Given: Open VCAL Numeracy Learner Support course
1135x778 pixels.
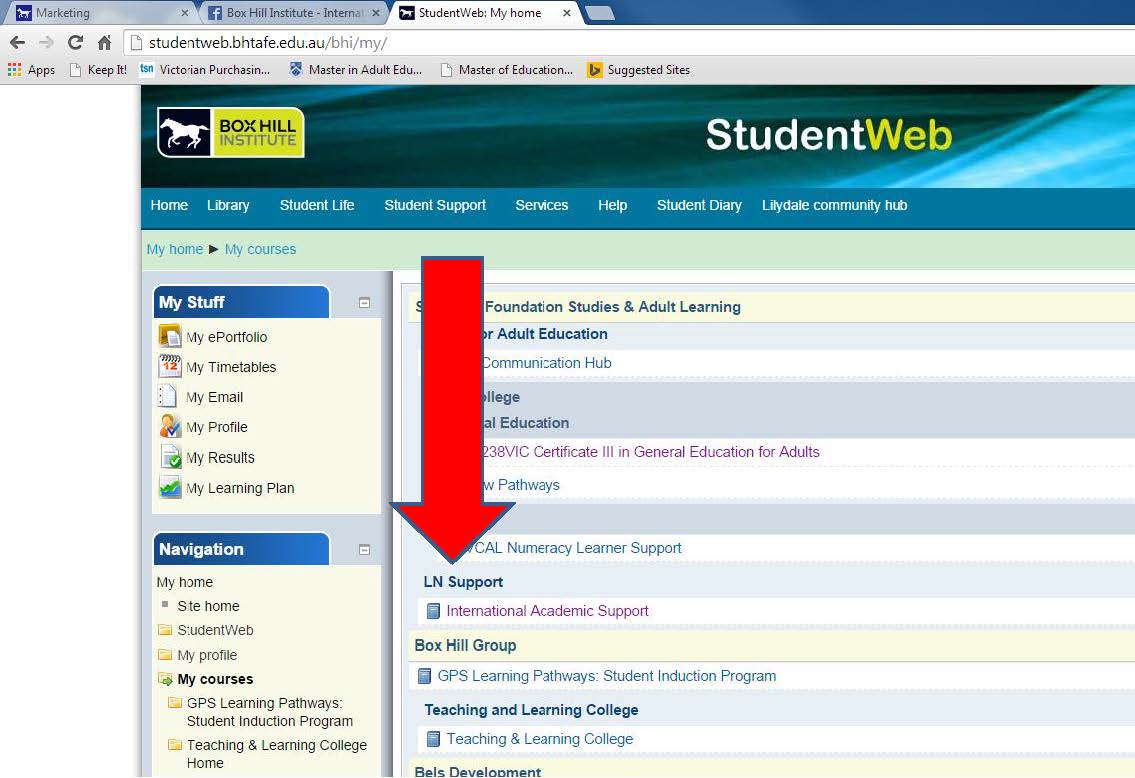Looking at the screenshot, I should coord(578,548).
